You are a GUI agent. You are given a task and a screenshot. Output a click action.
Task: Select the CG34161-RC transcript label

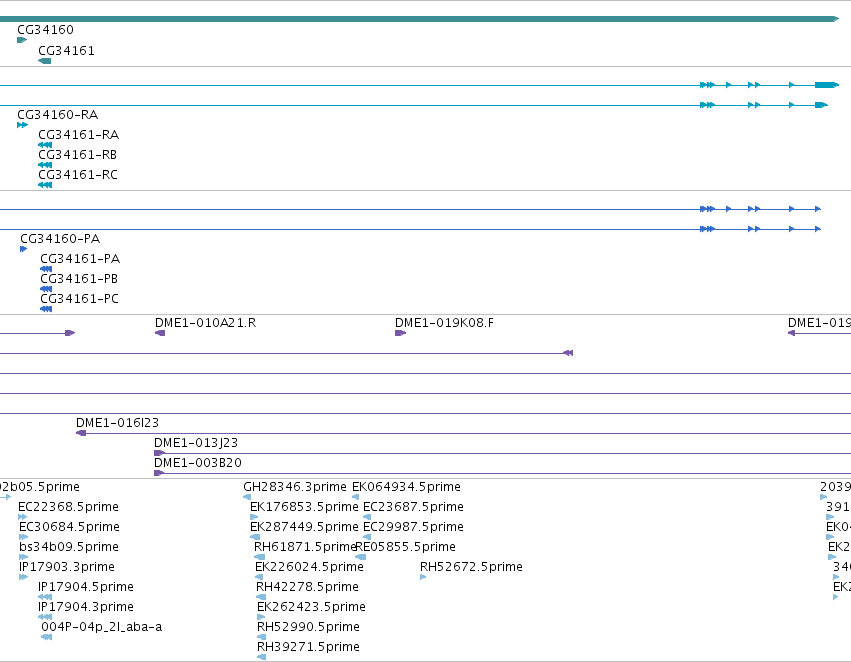point(78,175)
